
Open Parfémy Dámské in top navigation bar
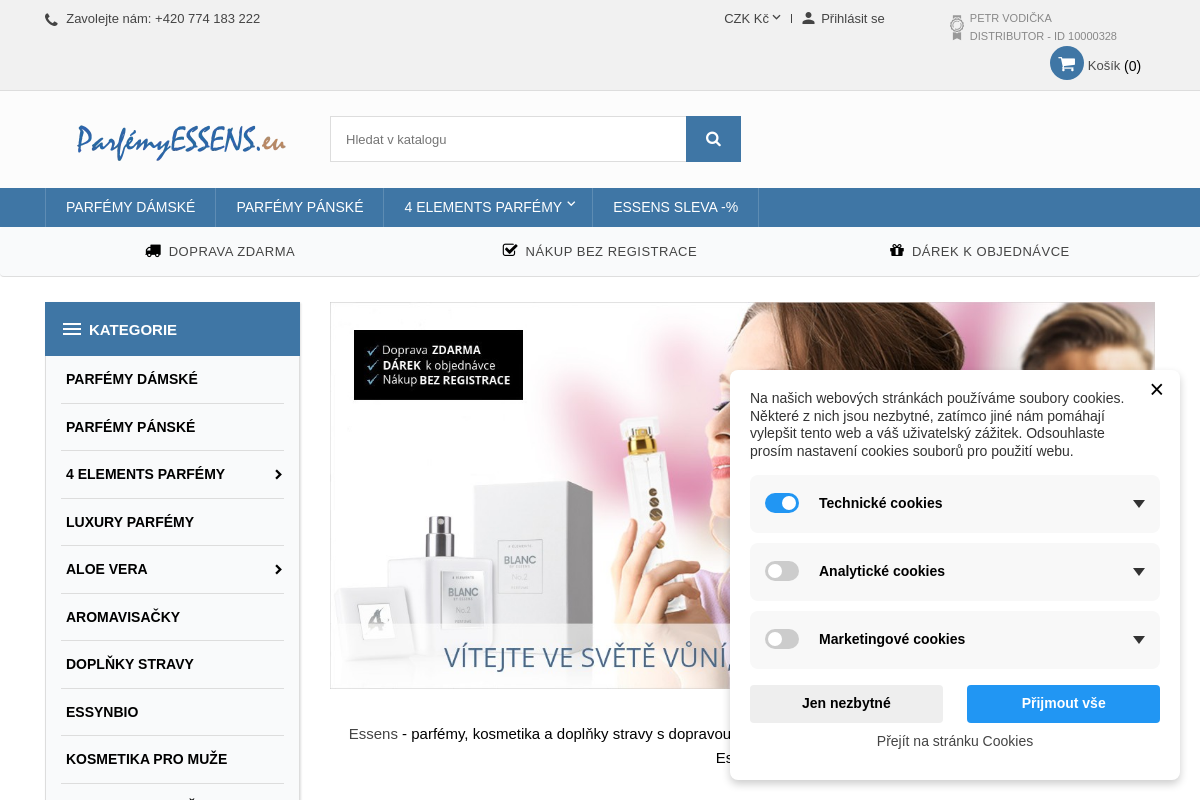131,207
